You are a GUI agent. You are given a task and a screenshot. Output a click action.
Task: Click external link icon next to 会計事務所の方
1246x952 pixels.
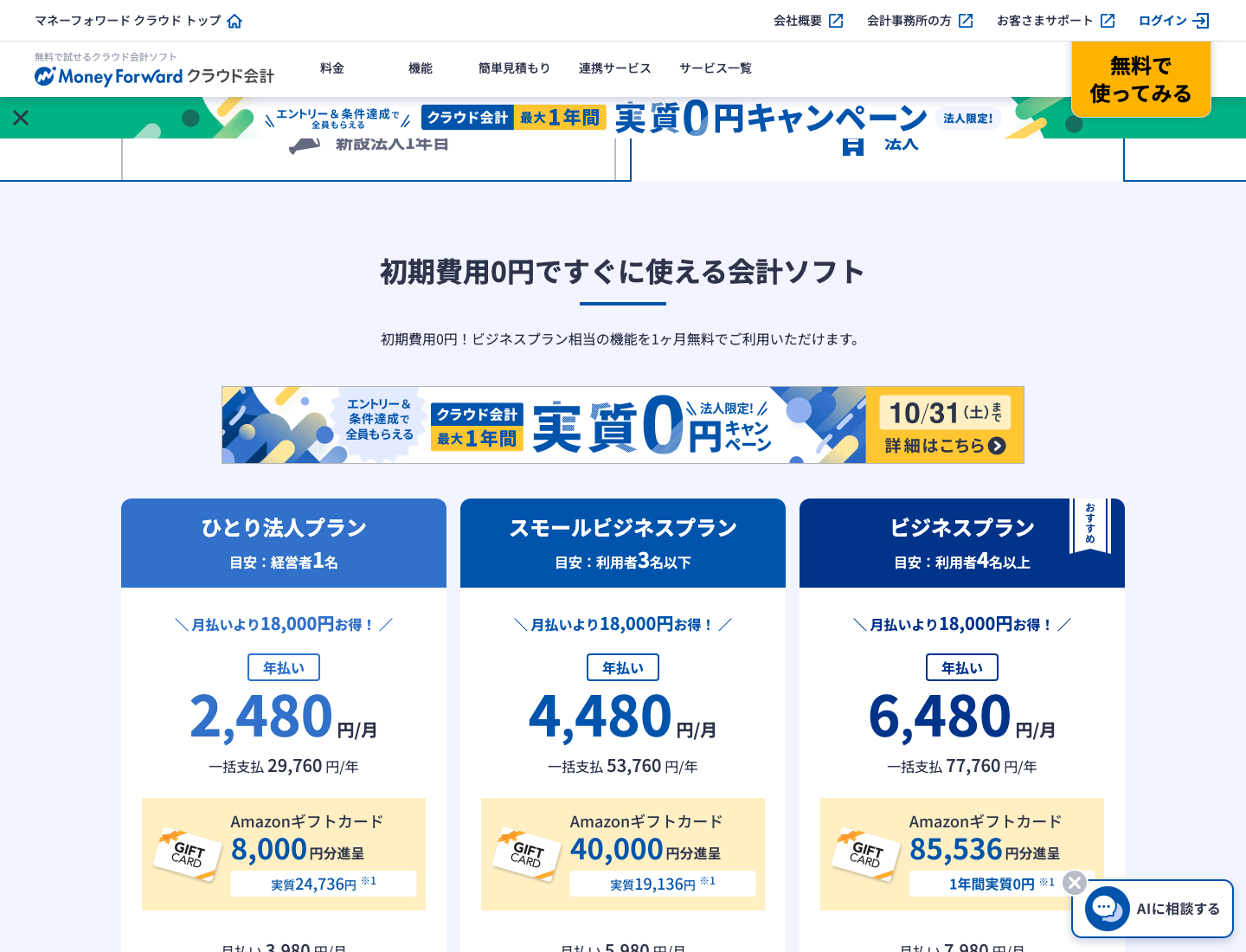point(966,21)
